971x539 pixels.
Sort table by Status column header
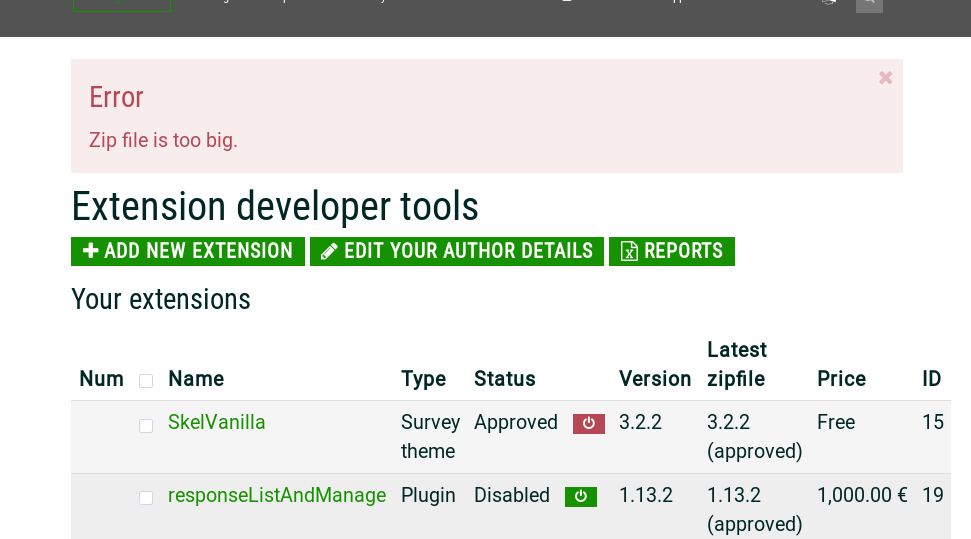click(x=504, y=379)
